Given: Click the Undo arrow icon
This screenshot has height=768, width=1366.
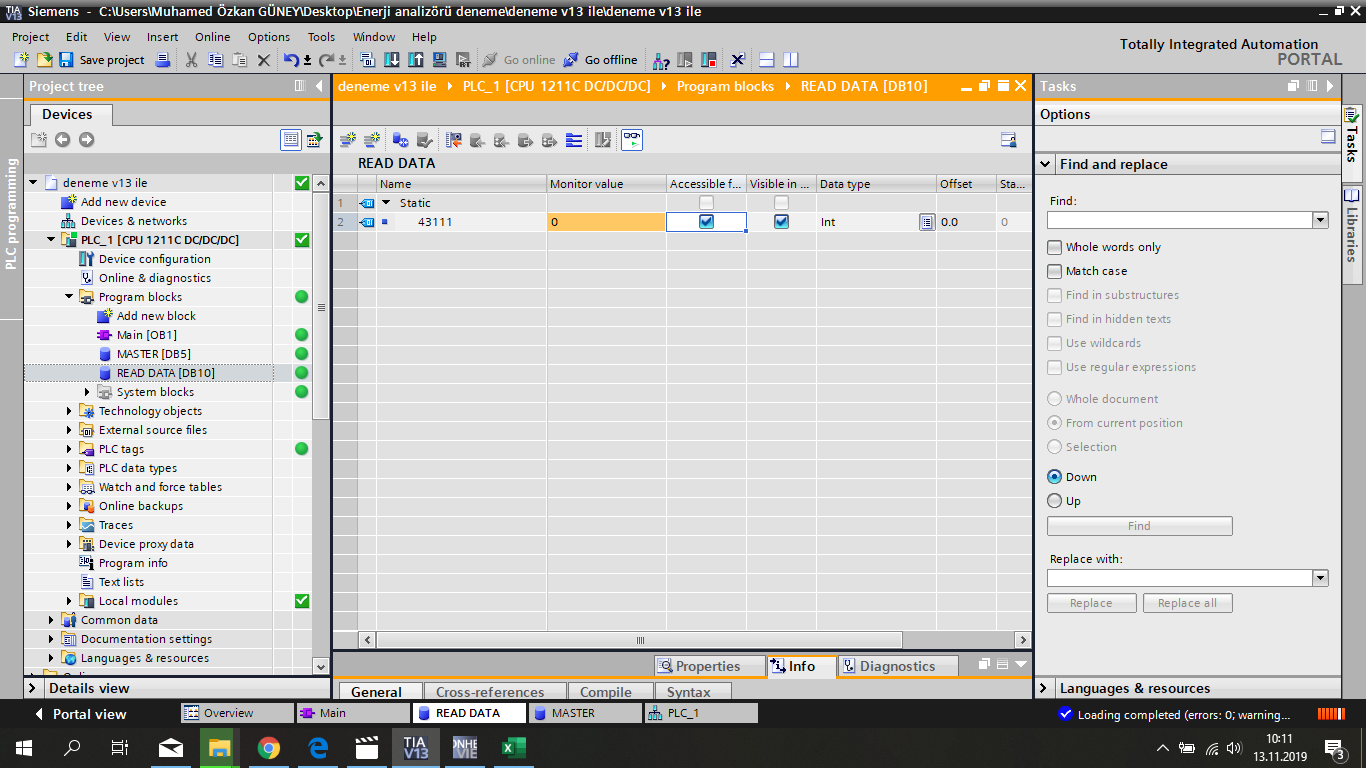Looking at the screenshot, I should (x=290, y=60).
